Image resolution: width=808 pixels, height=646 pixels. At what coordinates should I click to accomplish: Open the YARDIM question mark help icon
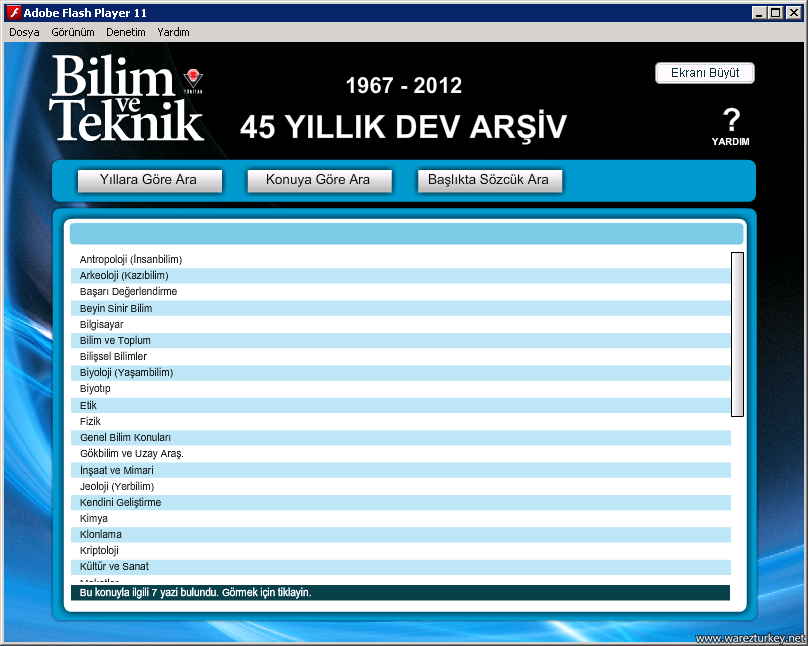pyautogui.click(x=731, y=126)
